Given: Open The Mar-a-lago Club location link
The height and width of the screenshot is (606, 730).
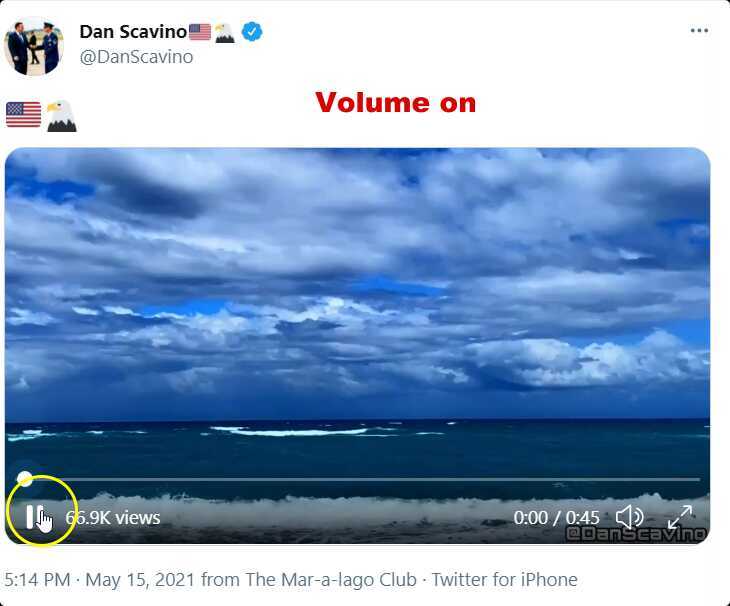Looking at the screenshot, I should [331, 580].
